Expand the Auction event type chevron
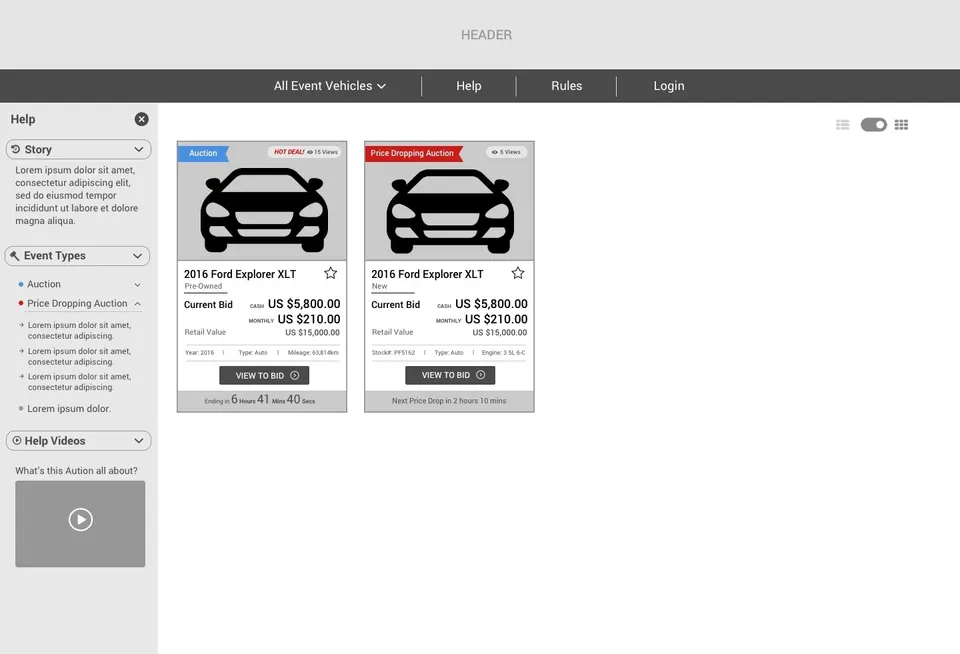 [x=138, y=285]
